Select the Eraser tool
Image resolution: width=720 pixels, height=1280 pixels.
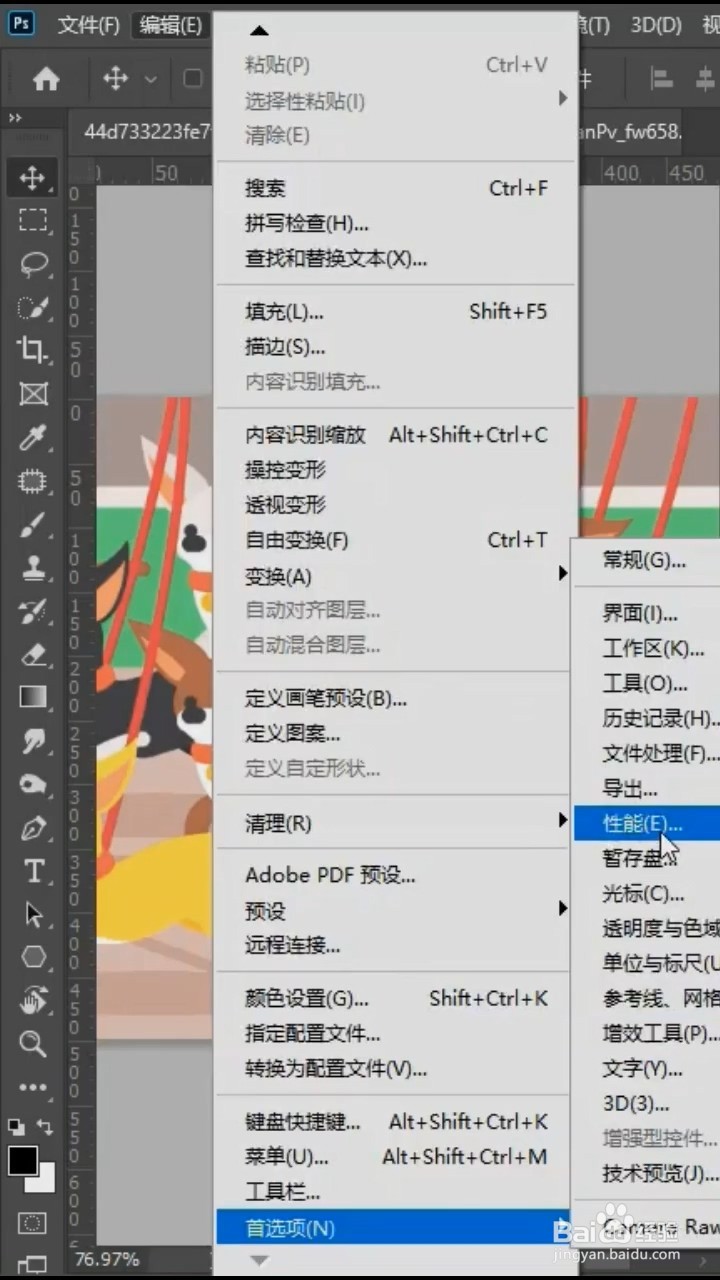pos(33,654)
